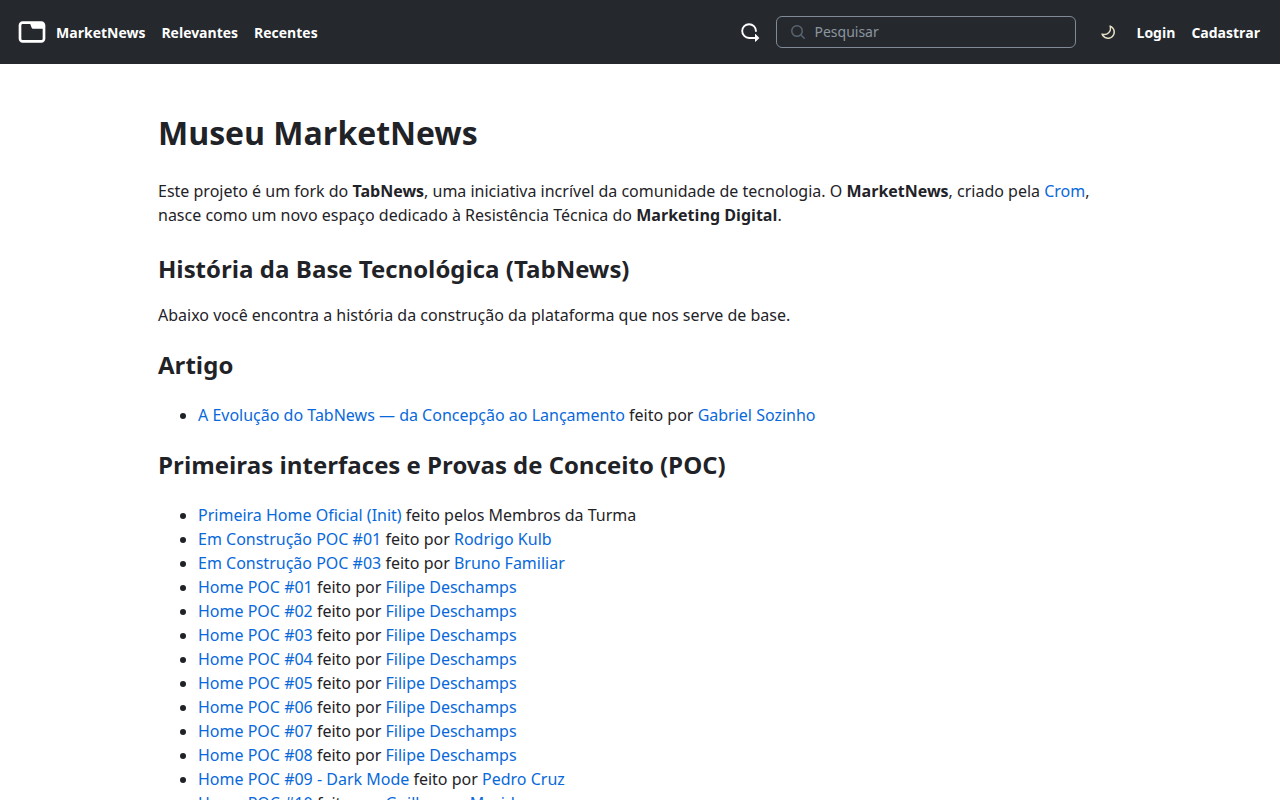Click Filipe Deschamps beside Home POC #06

(451, 707)
